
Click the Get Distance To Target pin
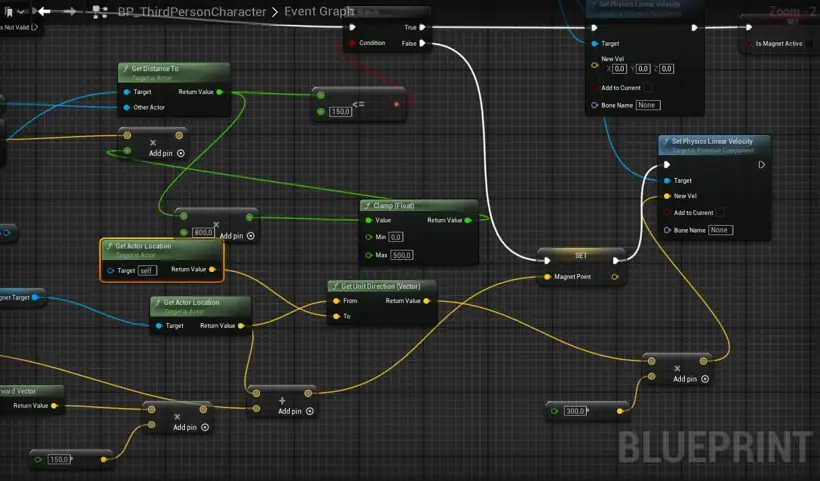click(x=127, y=92)
